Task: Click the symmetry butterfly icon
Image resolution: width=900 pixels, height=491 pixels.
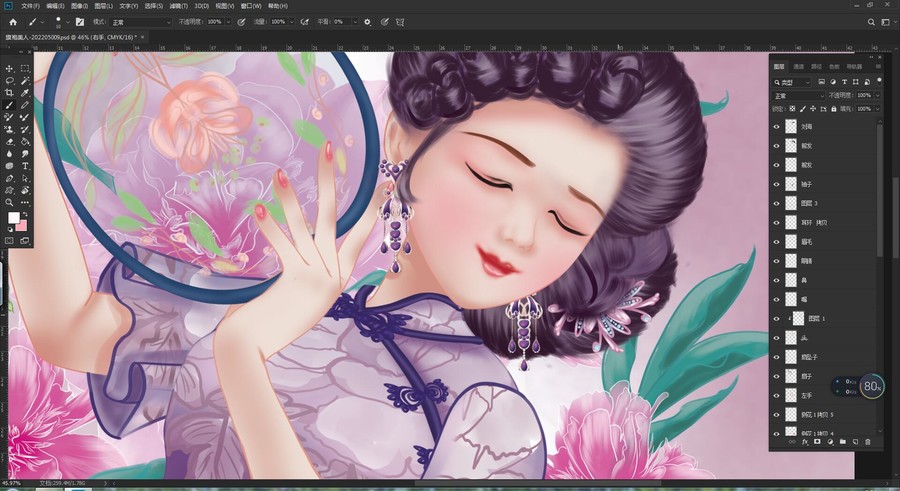Action: click(400, 22)
